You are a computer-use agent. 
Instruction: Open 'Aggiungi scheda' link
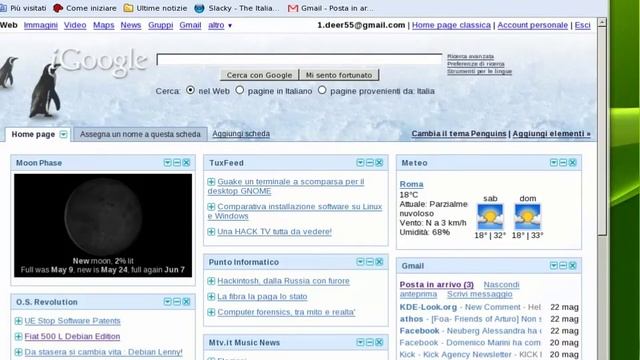(241, 133)
